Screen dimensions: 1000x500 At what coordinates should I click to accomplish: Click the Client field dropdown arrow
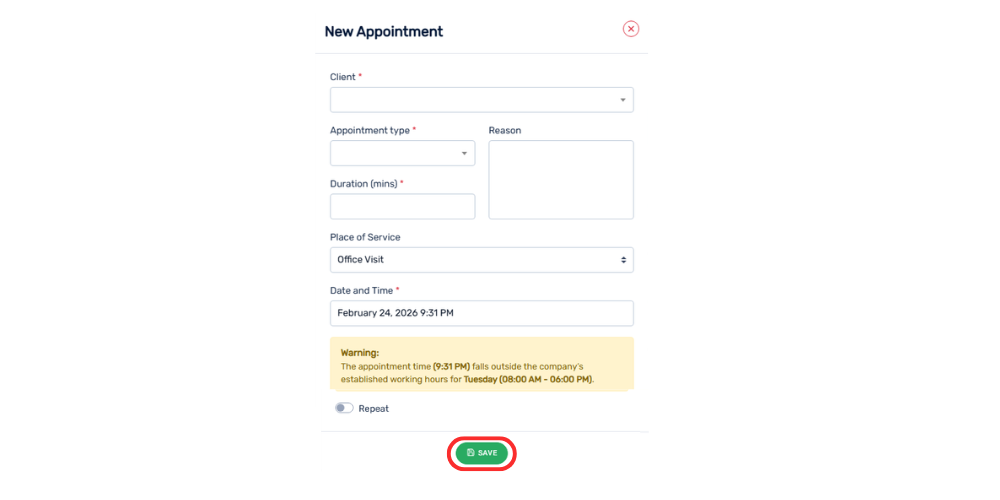click(x=623, y=100)
